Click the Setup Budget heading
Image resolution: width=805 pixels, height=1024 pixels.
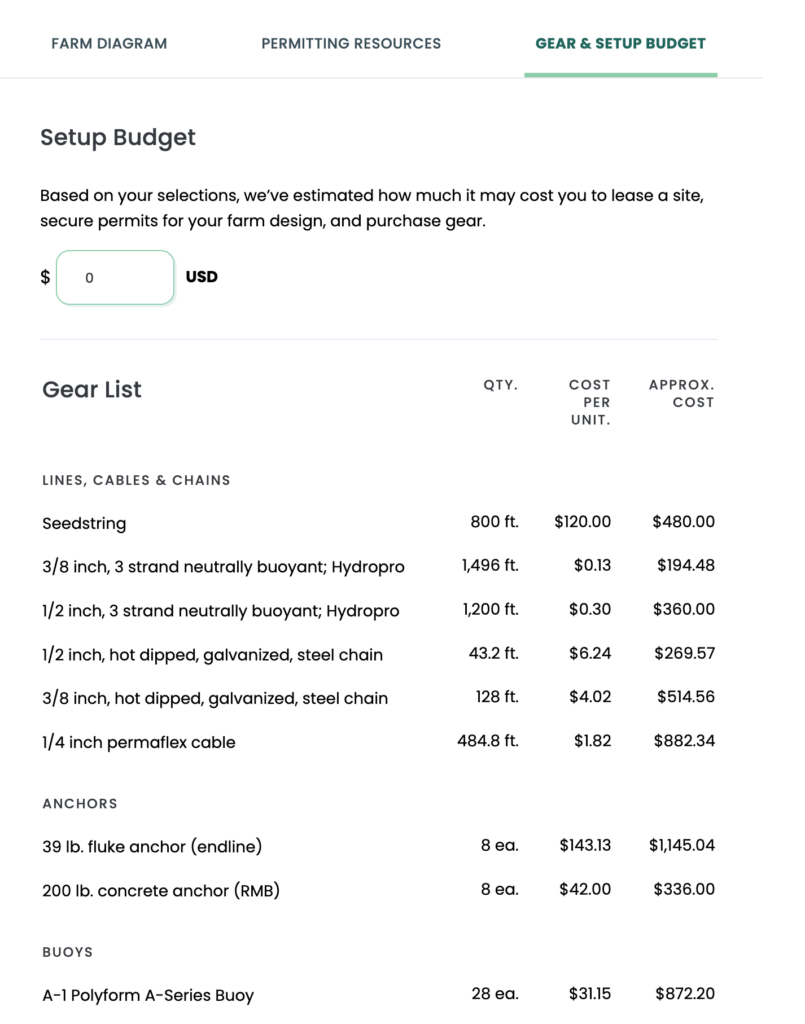[x=118, y=137]
